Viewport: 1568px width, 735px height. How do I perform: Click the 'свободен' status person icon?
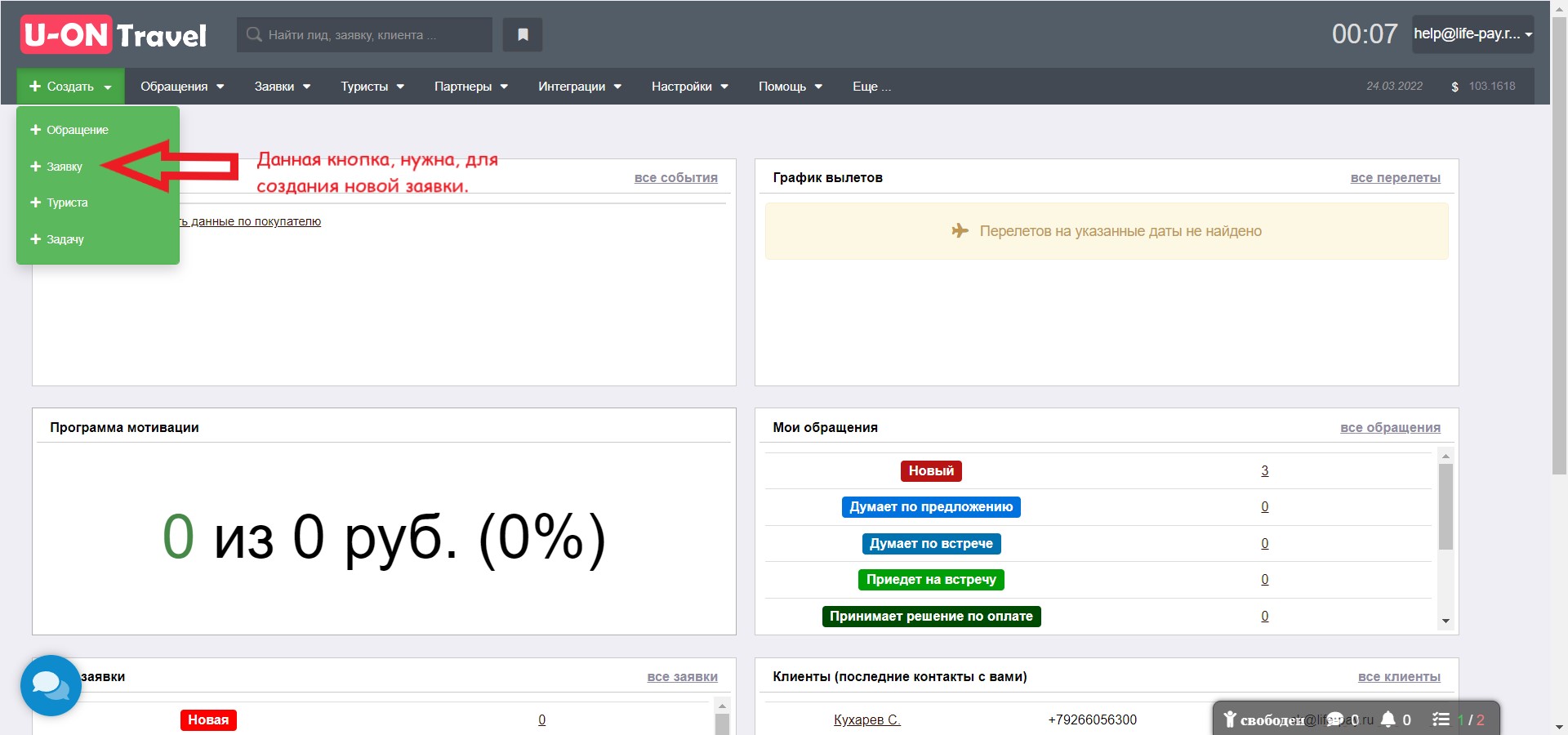point(1230,719)
